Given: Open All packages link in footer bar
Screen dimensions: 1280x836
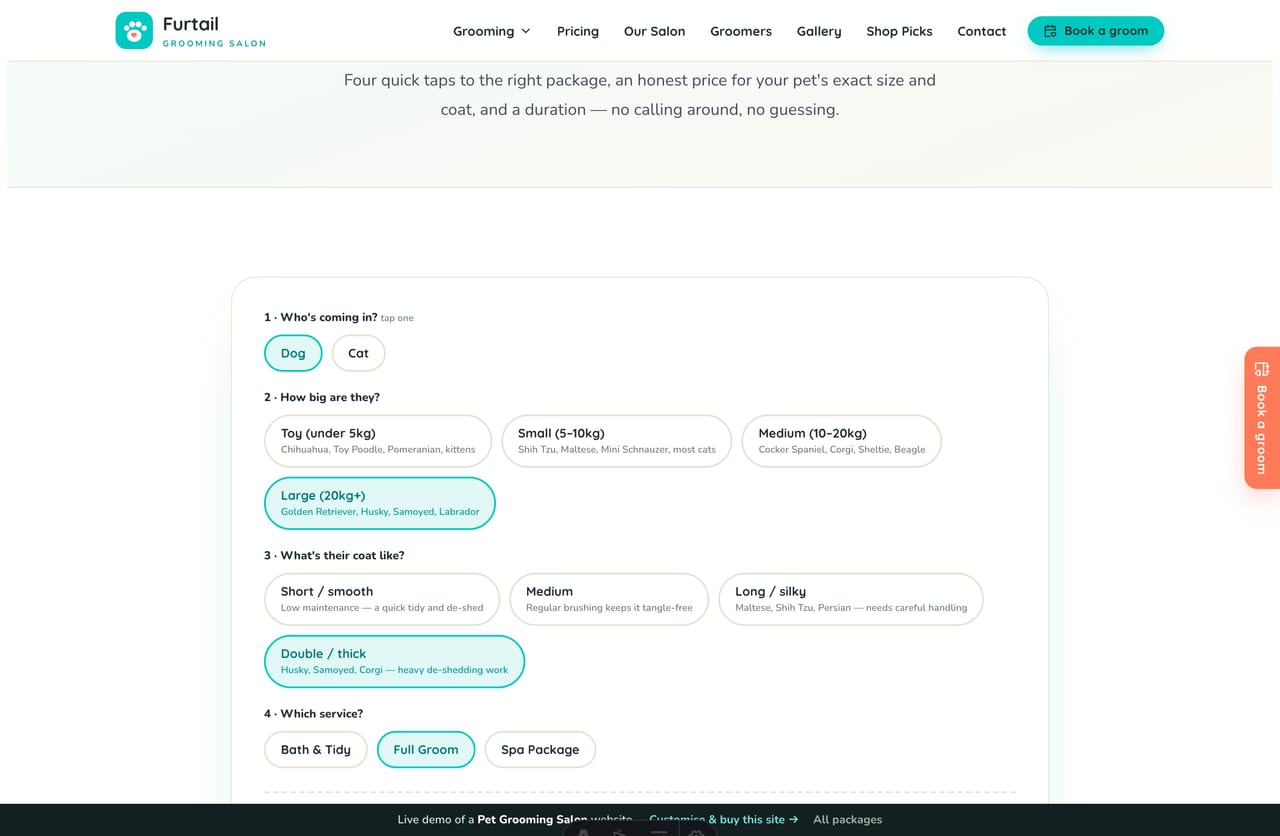Looking at the screenshot, I should tap(847, 819).
